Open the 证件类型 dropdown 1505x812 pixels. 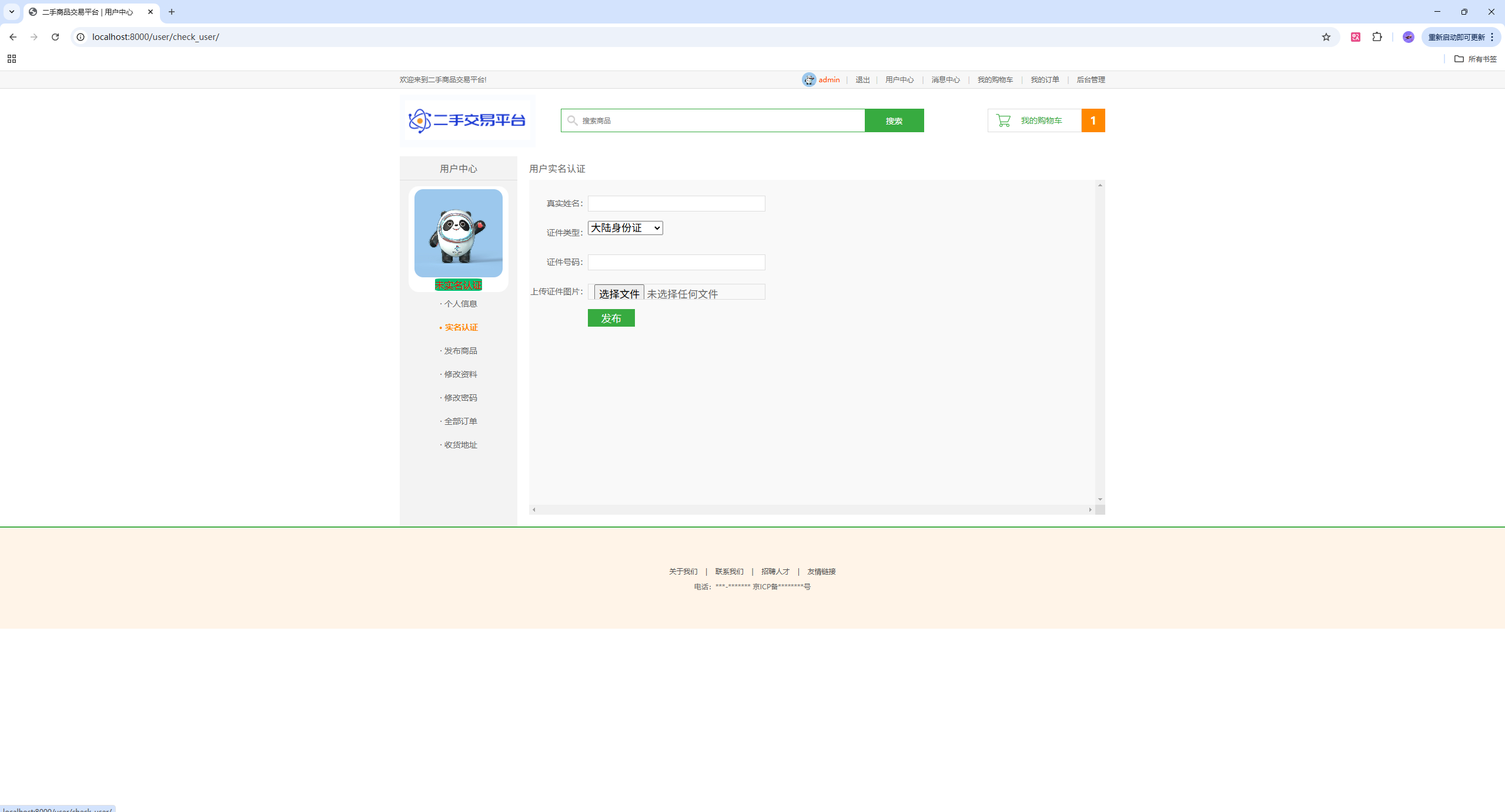[626, 228]
